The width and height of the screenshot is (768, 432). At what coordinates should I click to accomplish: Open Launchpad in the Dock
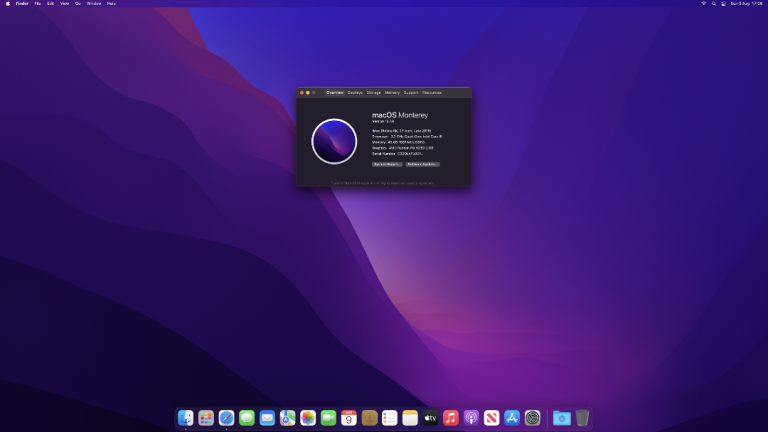(206, 418)
